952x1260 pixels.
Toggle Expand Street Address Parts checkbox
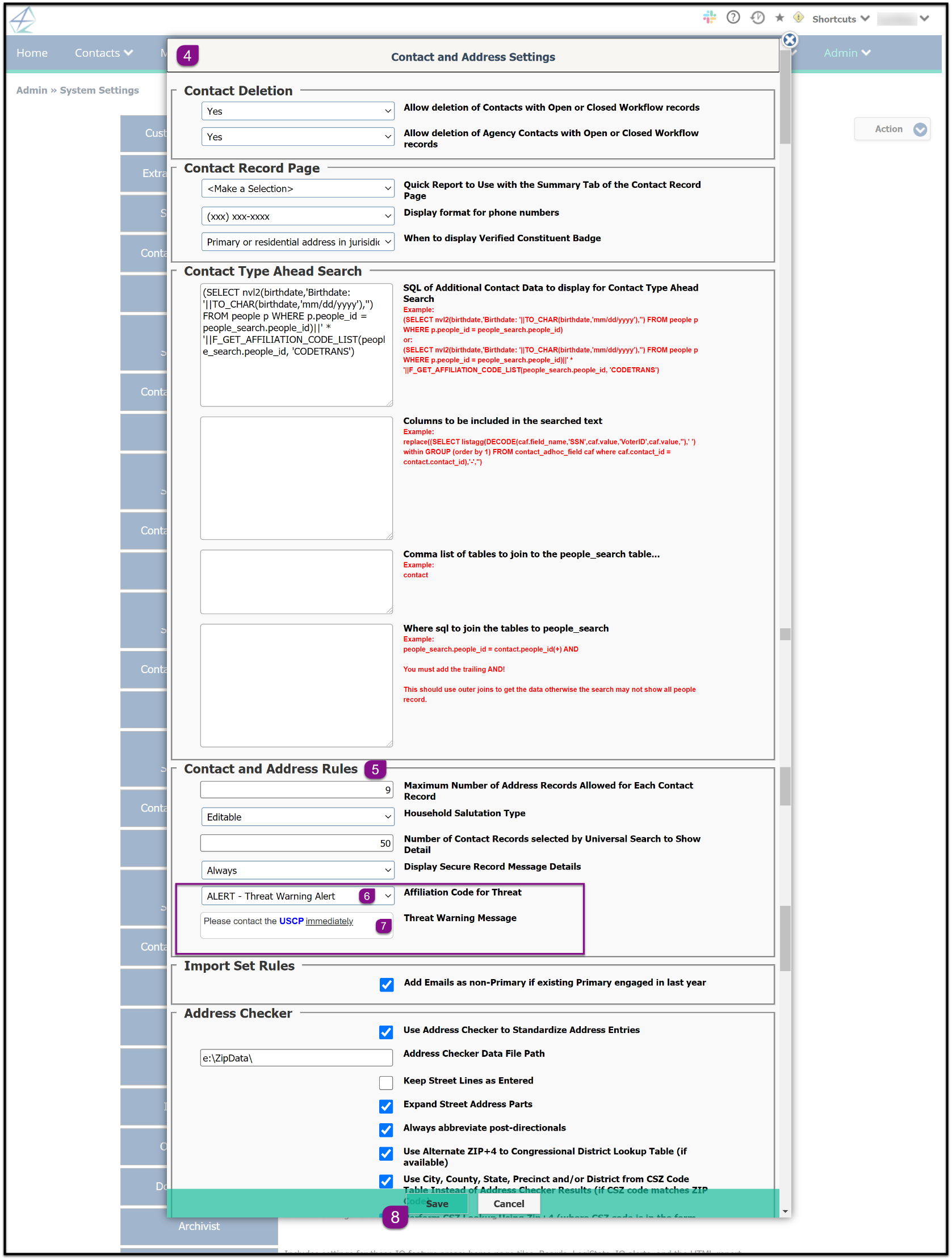(x=385, y=1106)
